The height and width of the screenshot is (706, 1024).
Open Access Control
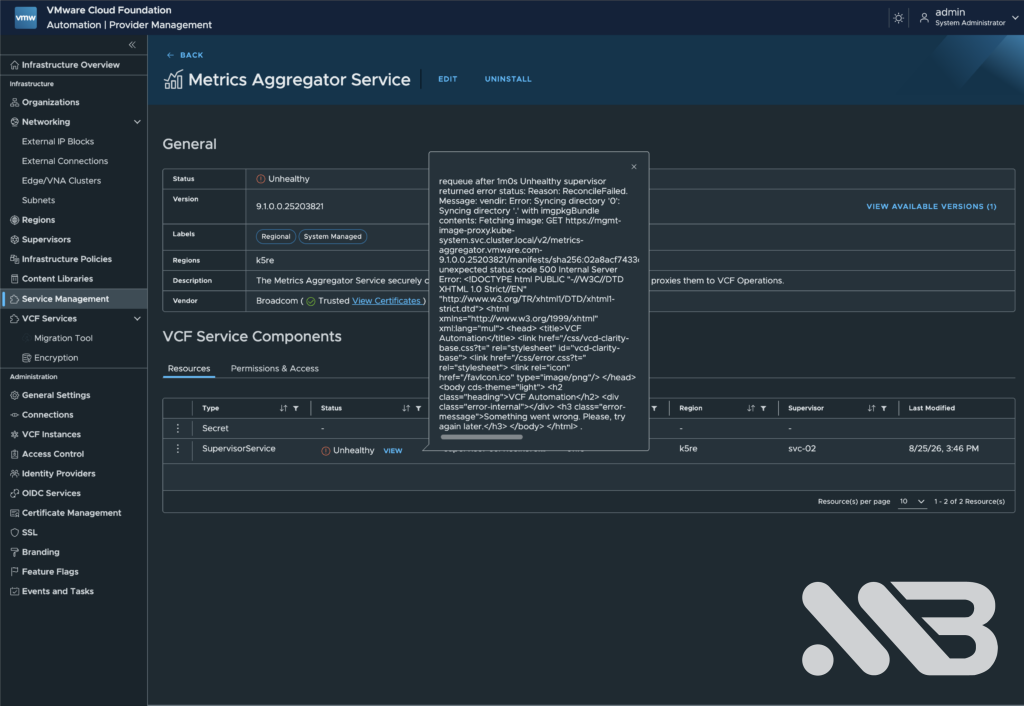click(x=52, y=454)
